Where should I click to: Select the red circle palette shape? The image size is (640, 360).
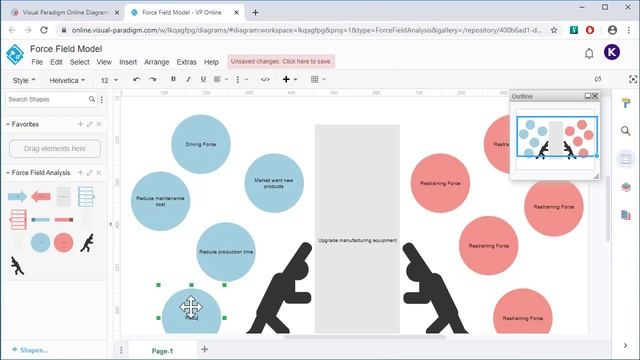pos(64,243)
